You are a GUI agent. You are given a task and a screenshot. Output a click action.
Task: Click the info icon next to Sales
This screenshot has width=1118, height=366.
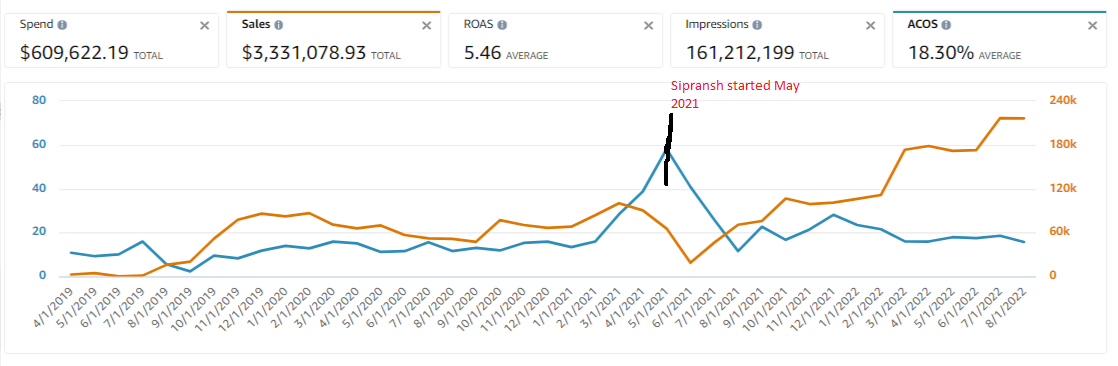278,25
